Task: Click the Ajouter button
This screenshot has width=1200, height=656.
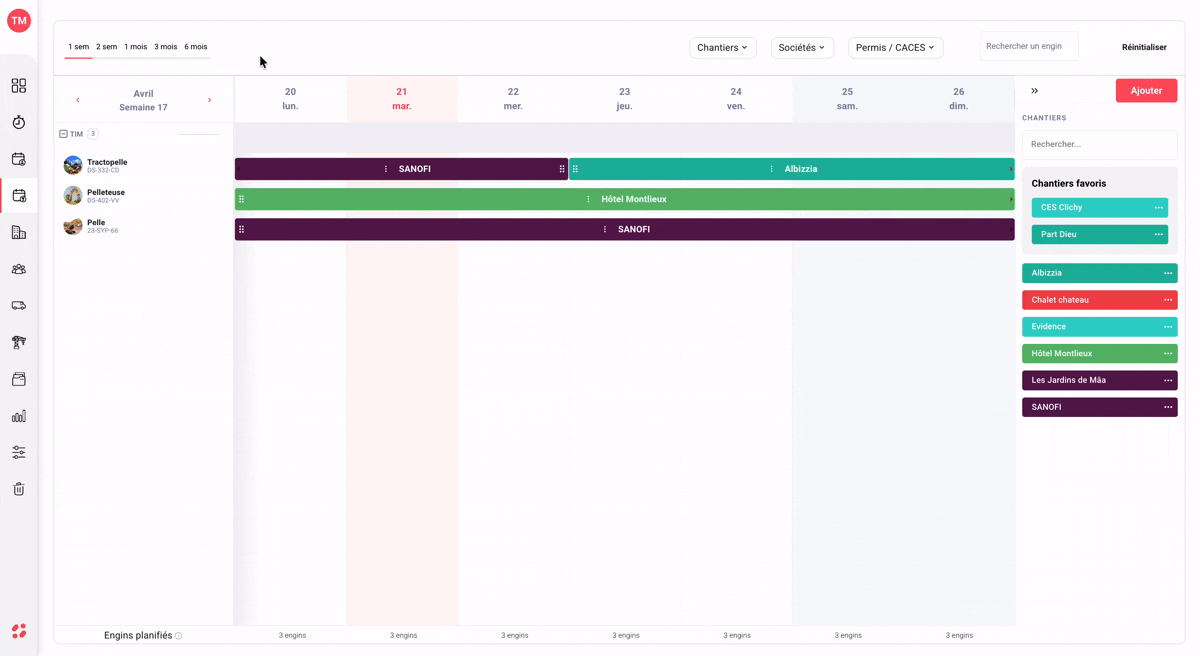Action: 1146,91
